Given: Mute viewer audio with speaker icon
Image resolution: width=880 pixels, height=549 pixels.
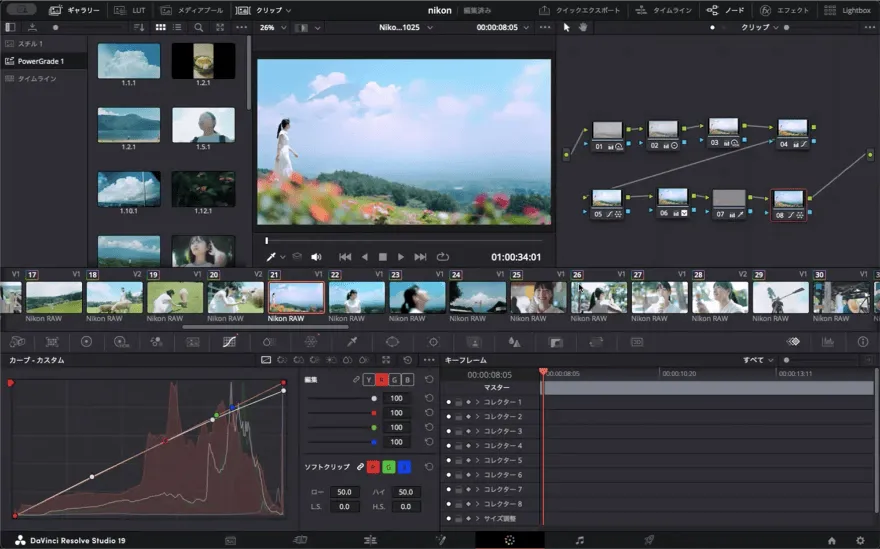Looking at the screenshot, I should click(x=316, y=257).
